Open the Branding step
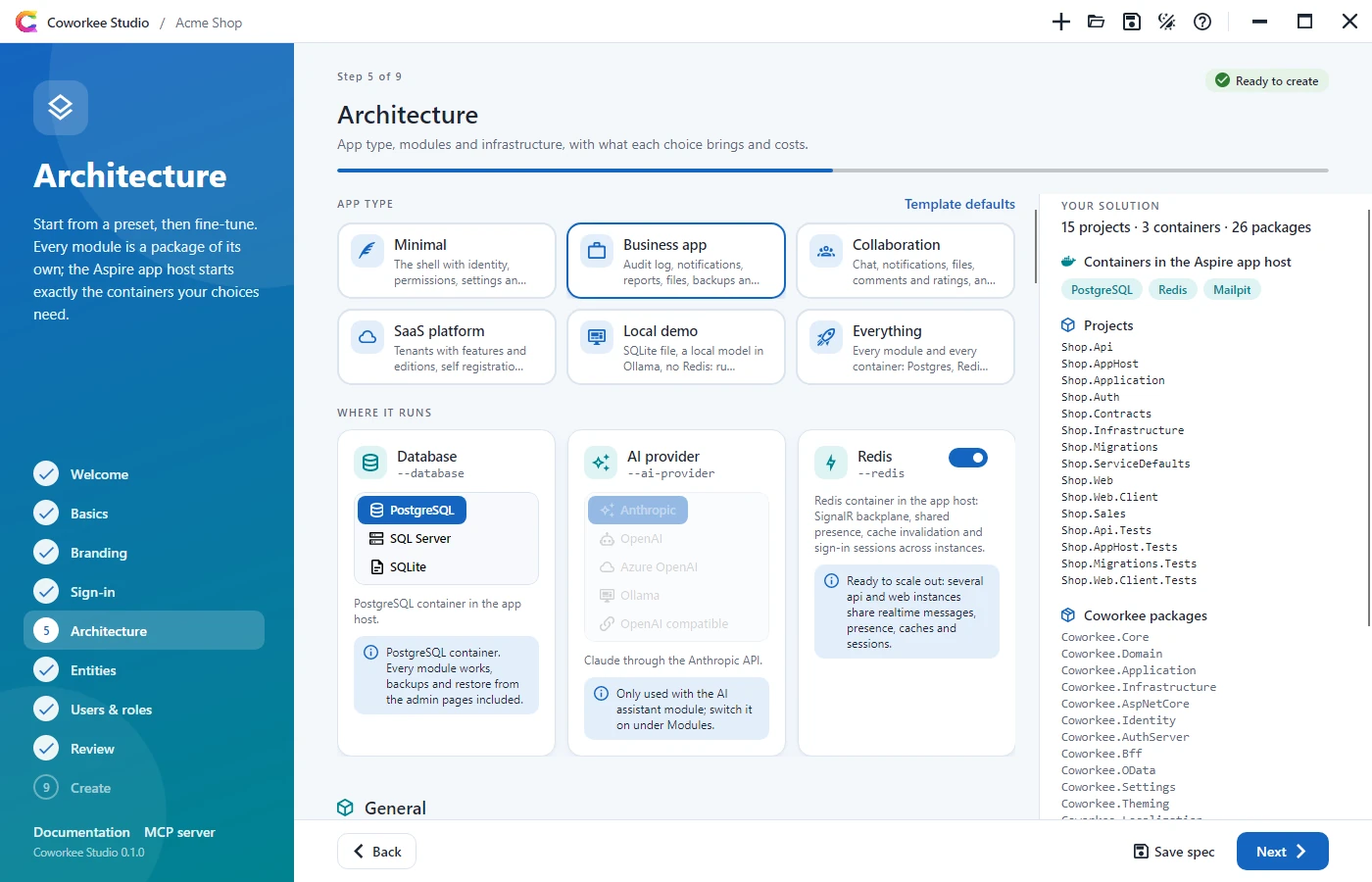The height and width of the screenshot is (882, 1372). [x=144, y=553]
